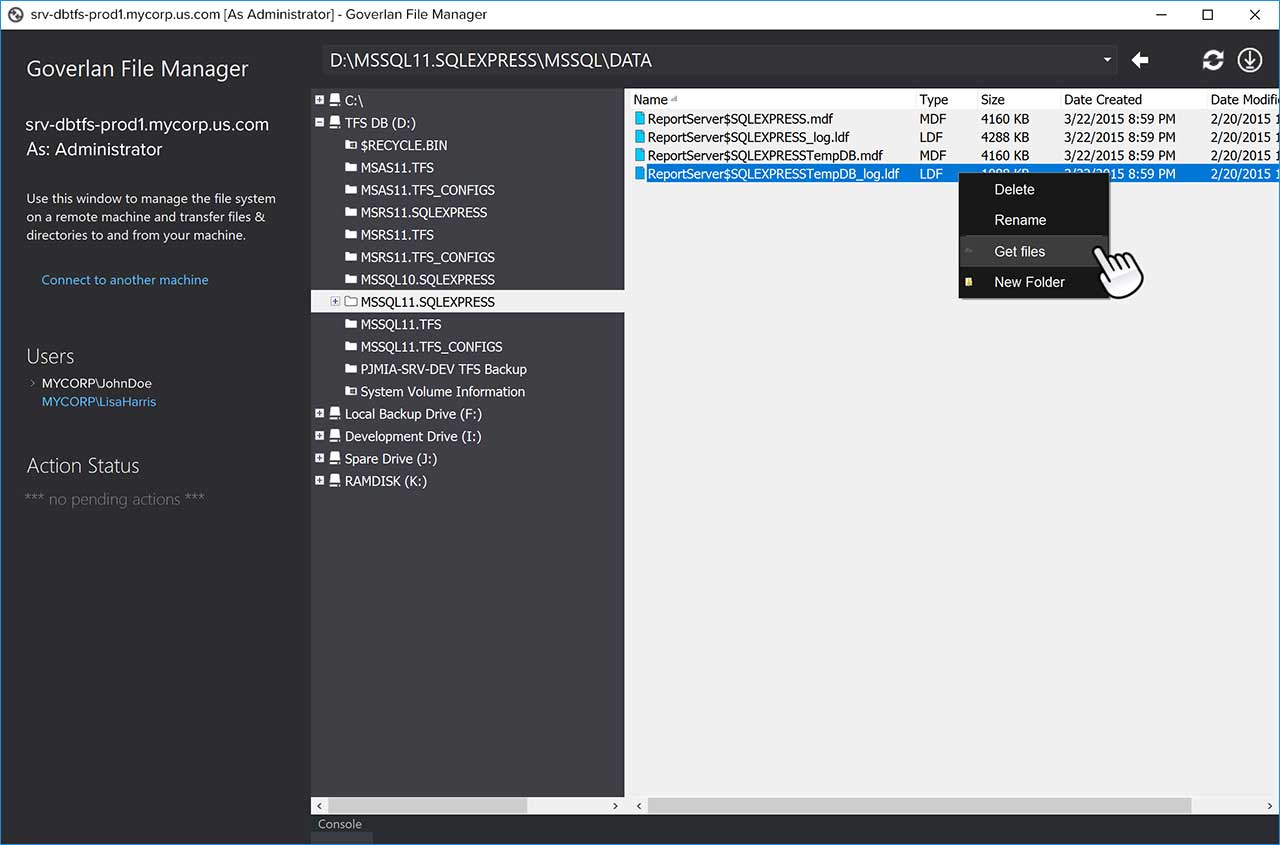The width and height of the screenshot is (1280, 845).
Task: Click the folder icon beside System Volume Information
Action: (x=351, y=391)
